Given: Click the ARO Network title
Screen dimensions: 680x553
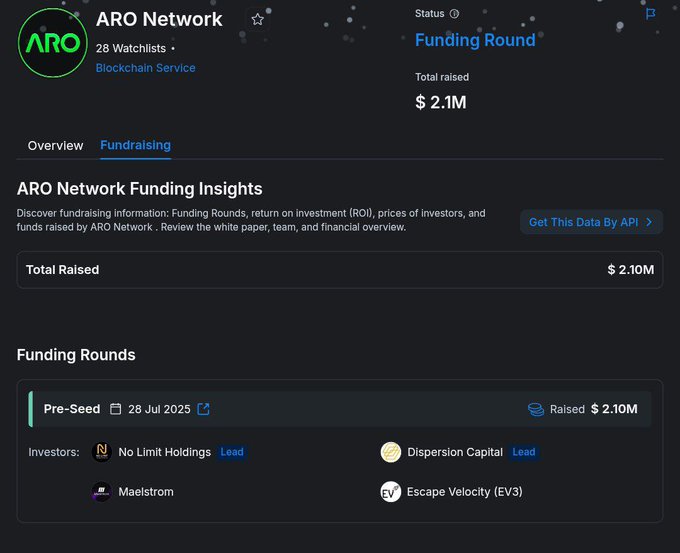Looking at the screenshot, I should point(159,19).
